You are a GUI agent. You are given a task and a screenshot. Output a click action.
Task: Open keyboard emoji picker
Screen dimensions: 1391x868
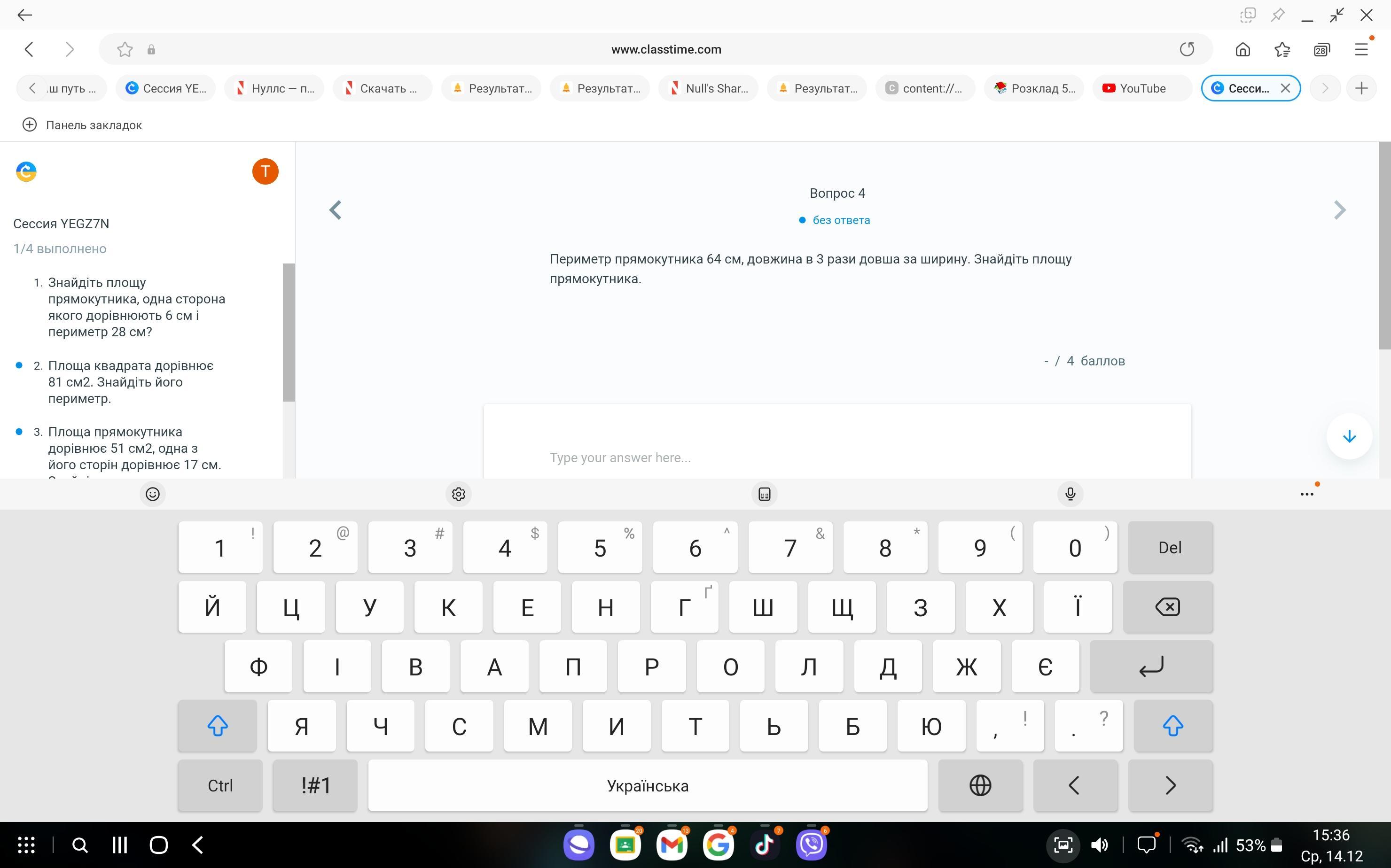(x=152, y=494)
